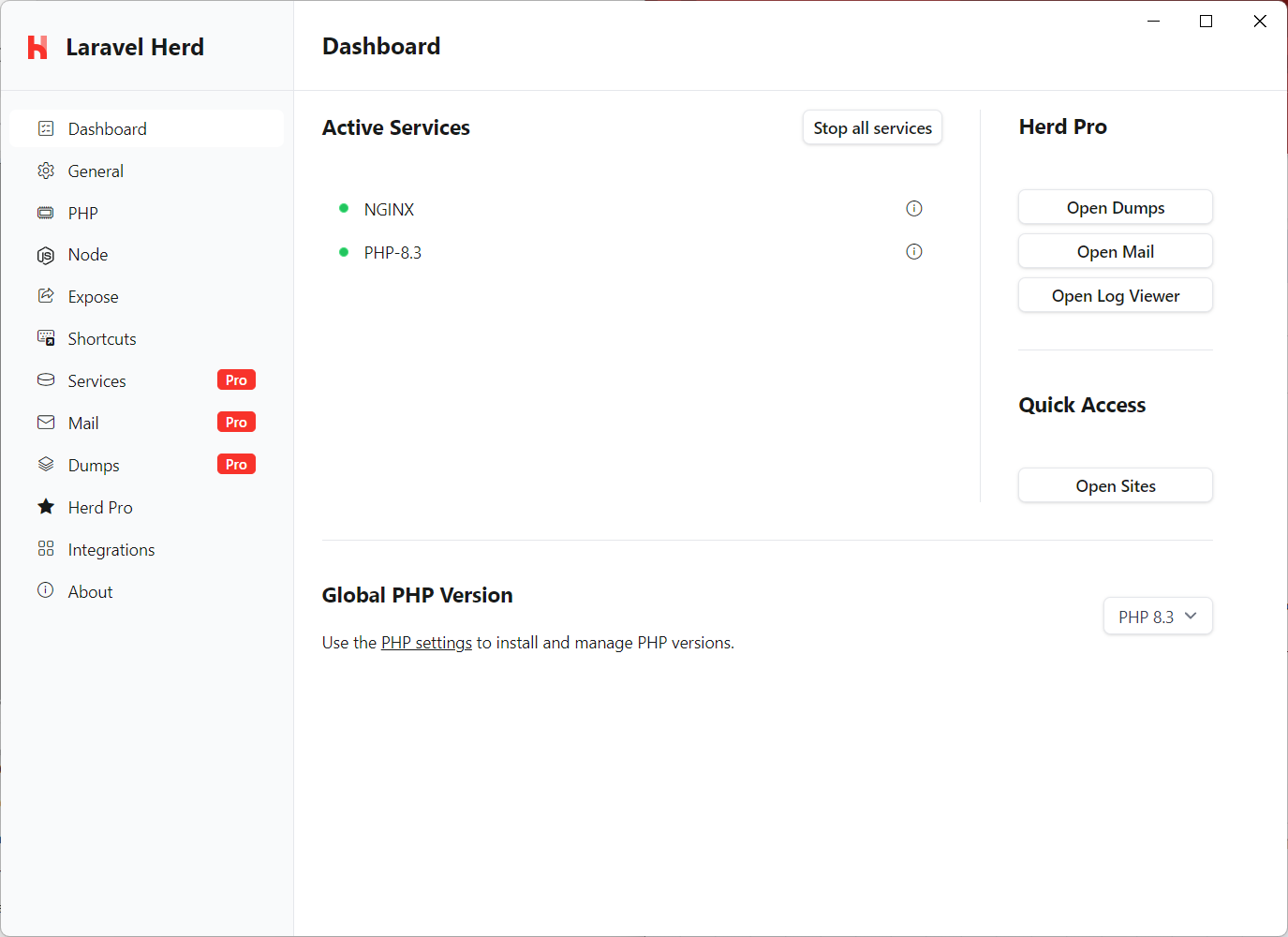Open Shortcuts keyboard icon in sidebar
1288x937 pixels.
[46, 338]
